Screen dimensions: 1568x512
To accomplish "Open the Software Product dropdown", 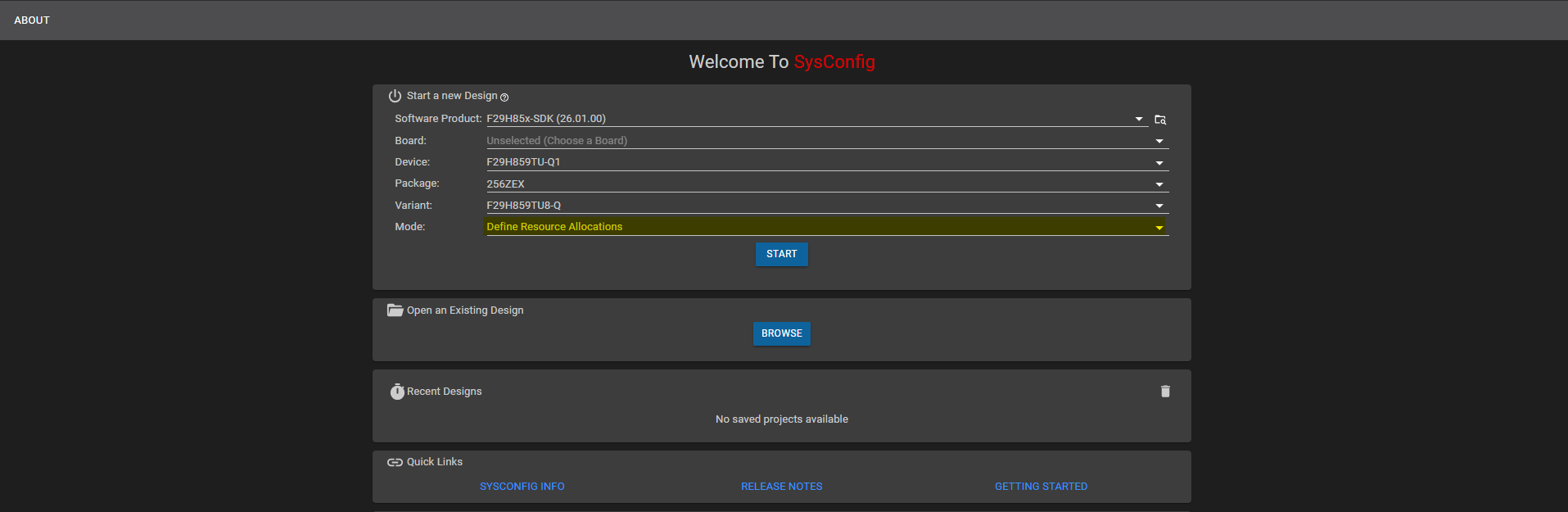I will click(x=817, y=119).
